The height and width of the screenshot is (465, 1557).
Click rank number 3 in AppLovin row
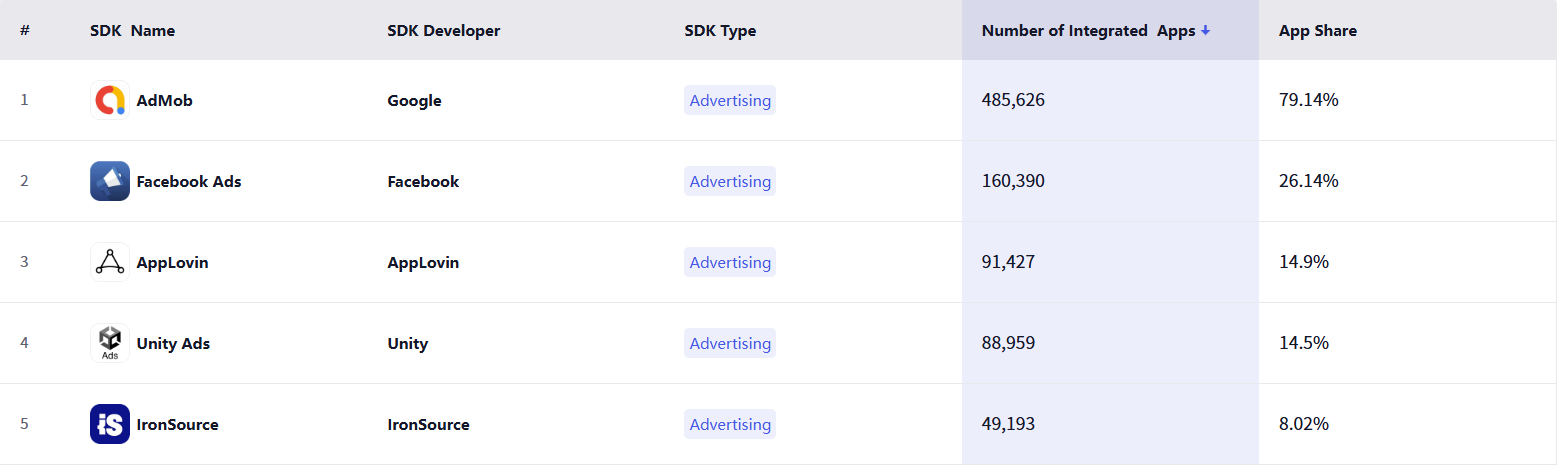pyautogui.click(x=24, y=262)
